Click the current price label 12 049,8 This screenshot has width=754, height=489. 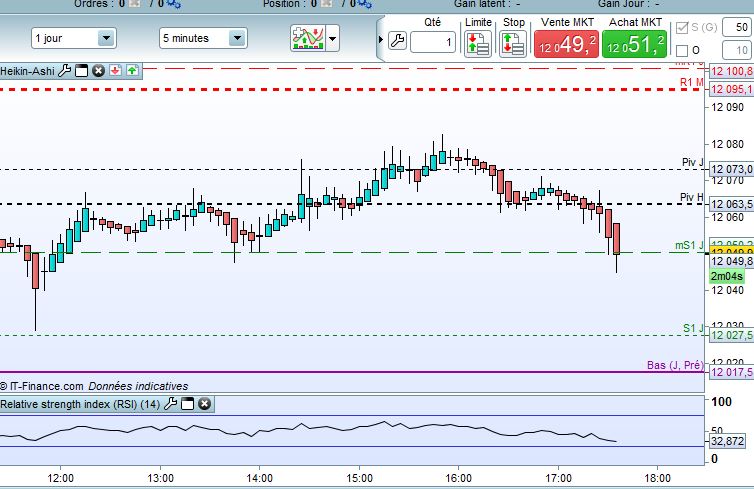pyautogui.click(x=731, y=261)
